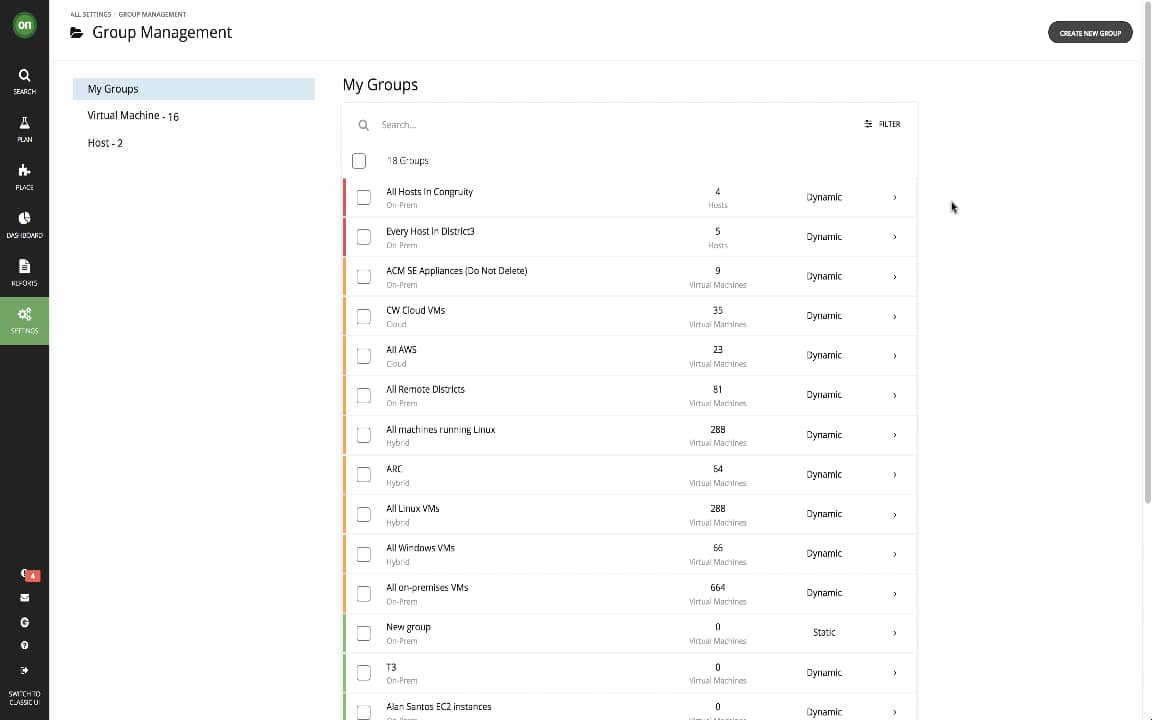This screenshot has width=1152, height=720.
Task: Expand the All Hosts In Congruity chevron
Action: 894,197
